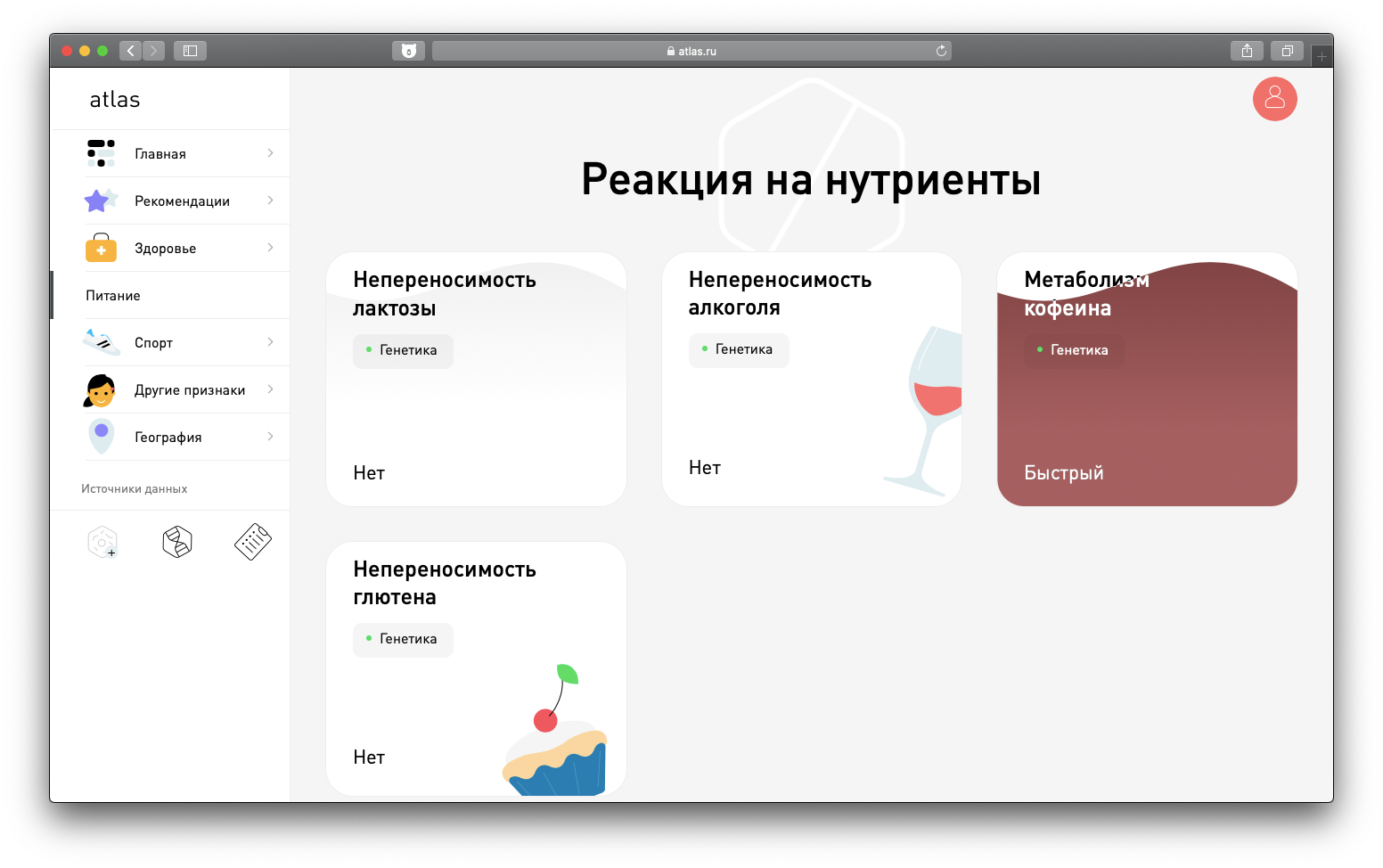1383x868 pixels.
Task: Click the bear extension icon in toolbar
Action: pyautogui.click(x=408, y=51)
